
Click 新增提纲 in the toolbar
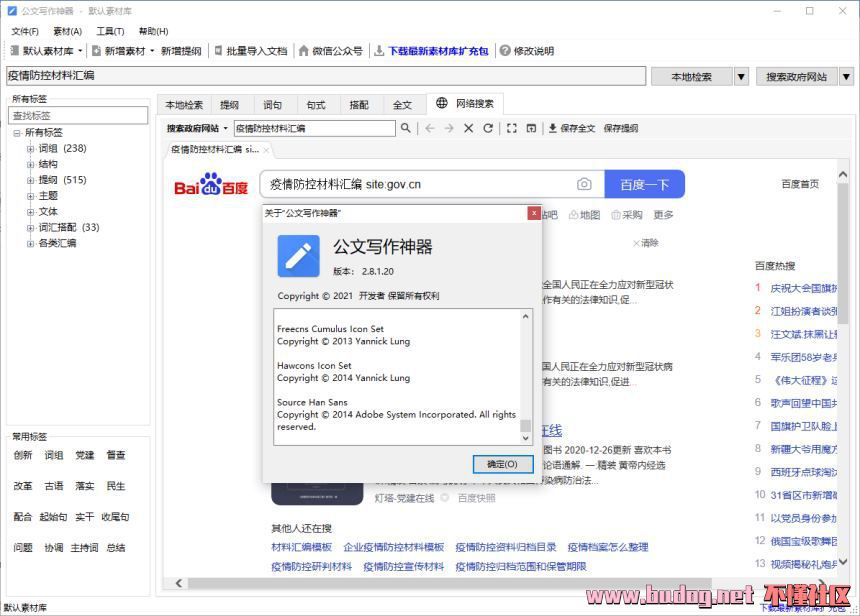pos(181,51)
